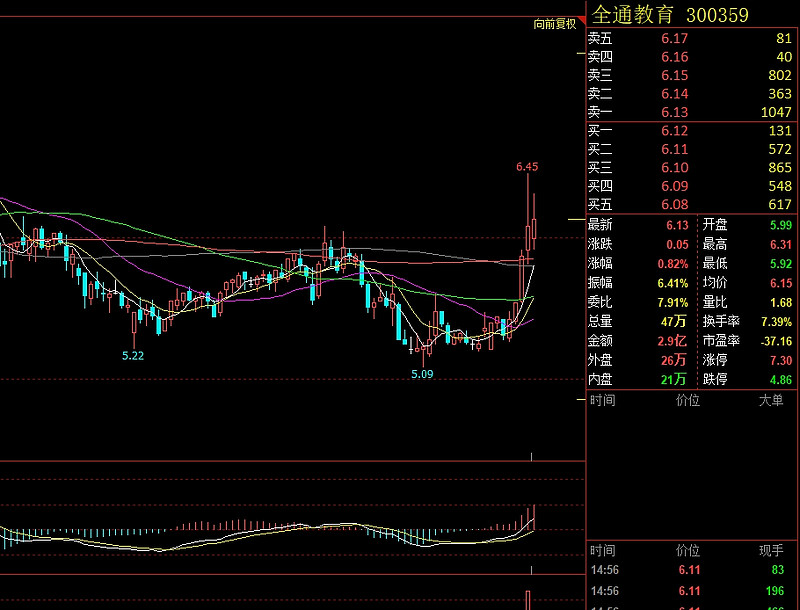800x610 pixels.
Task: Click the 委比 value 7.91%
Action: pyautogui.click(x=672, y=302)
